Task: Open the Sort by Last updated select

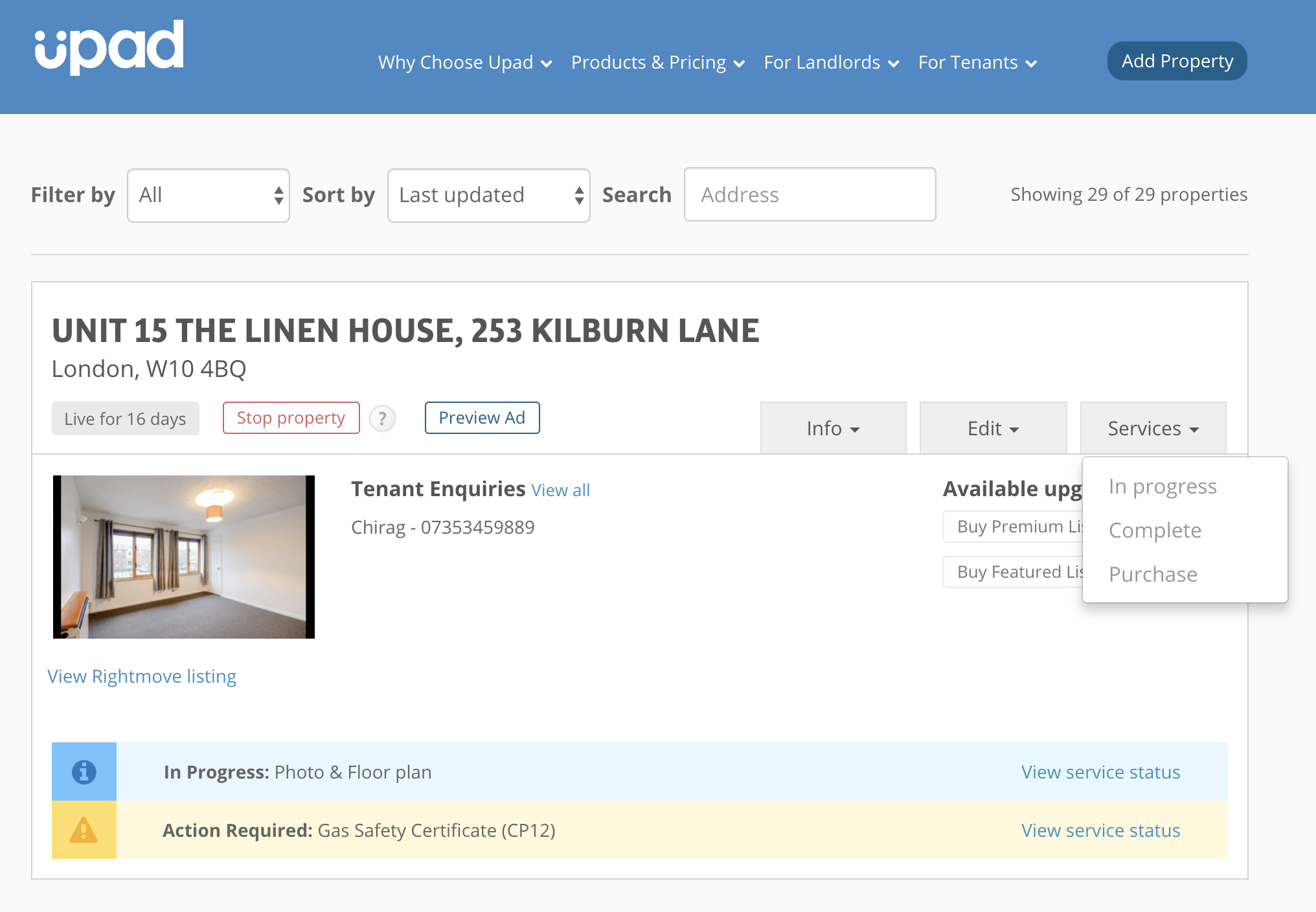Action: [x=488, y=195]
